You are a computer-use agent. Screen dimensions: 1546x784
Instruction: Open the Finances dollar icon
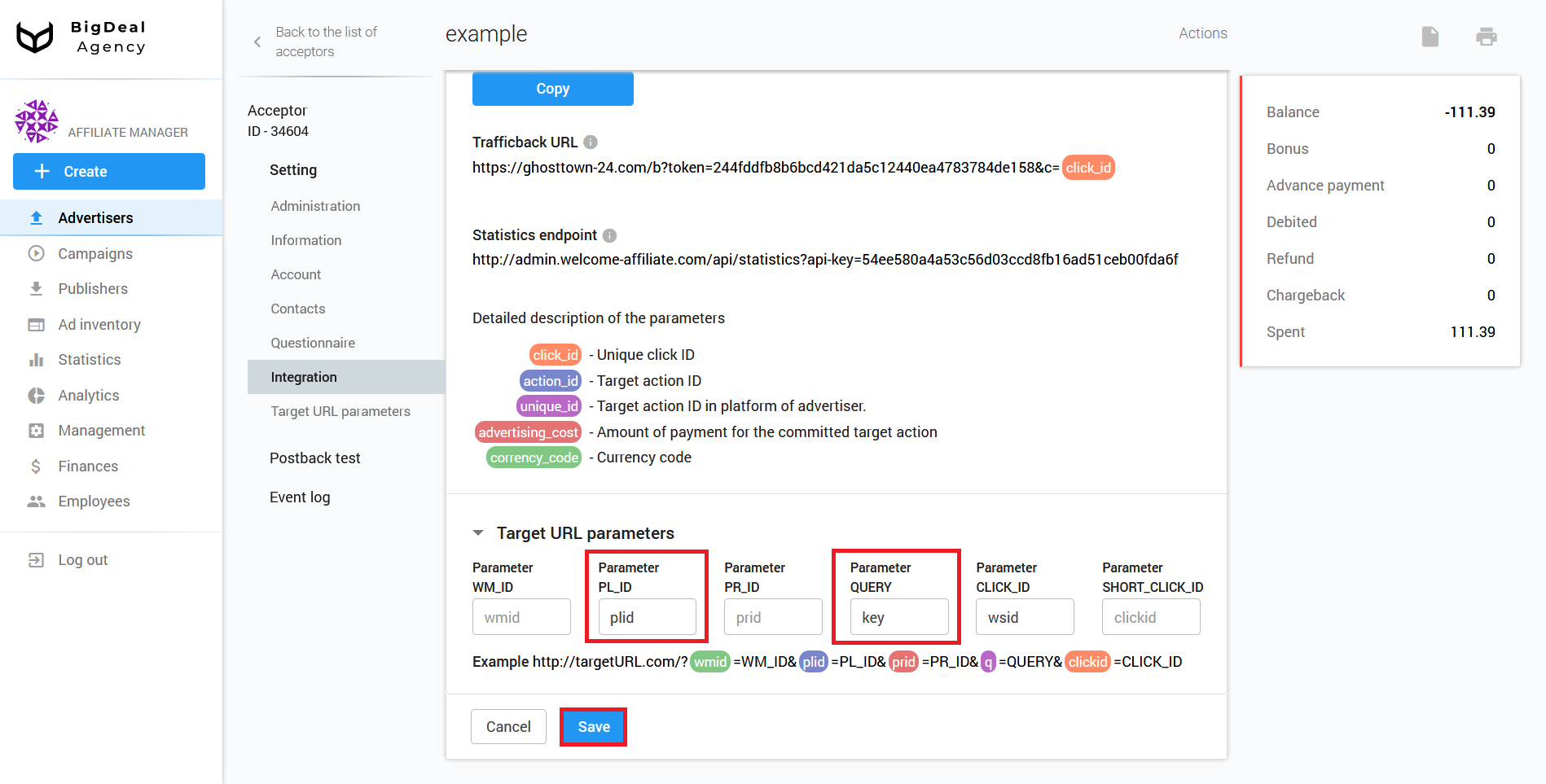[x=36, y=466]
